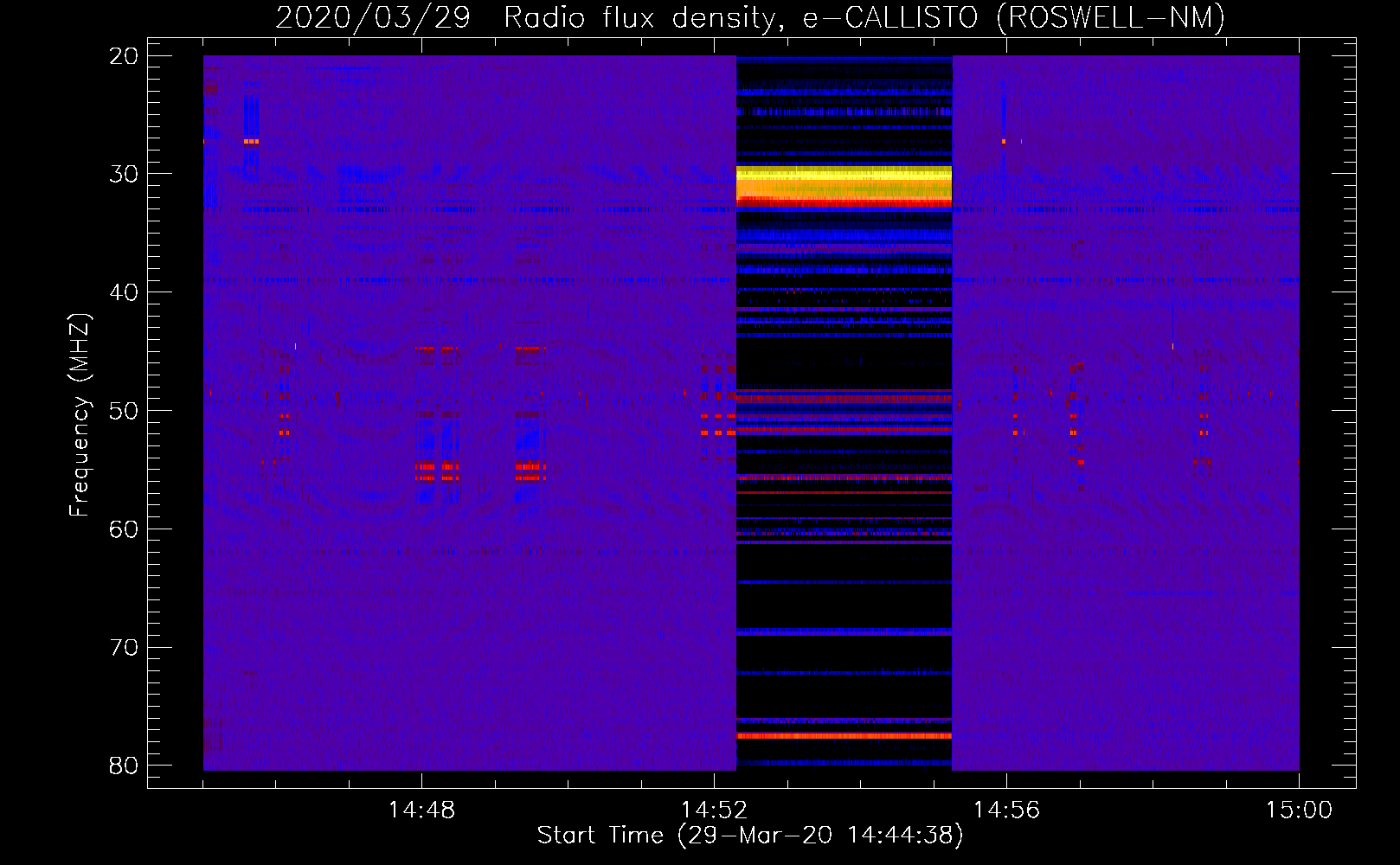The height and width of the screenshot is (865, 1400).
Task: Select the 60 frequency tick label
Action: (124, 529)
